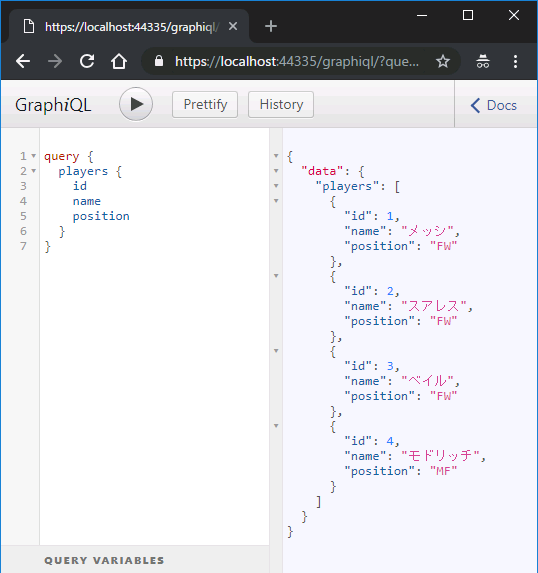Click the Prettify button

coord(205,105)
